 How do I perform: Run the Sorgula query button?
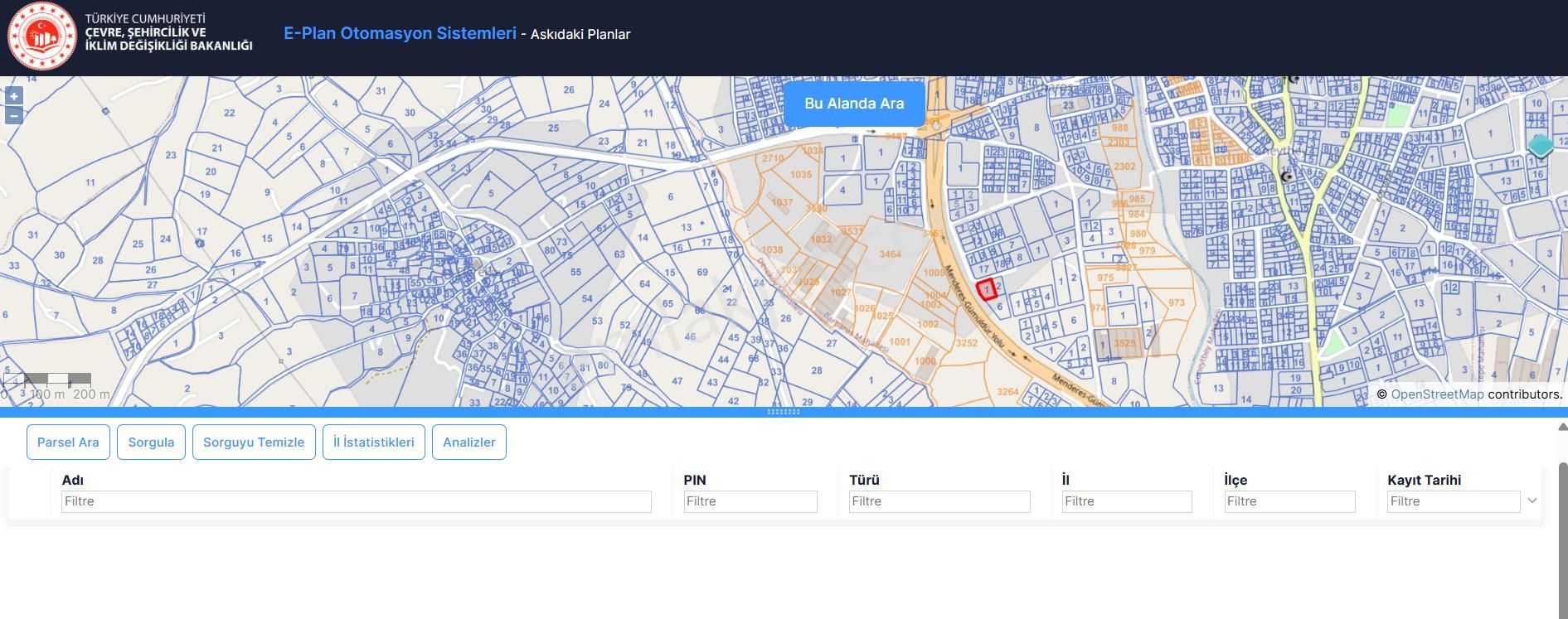[x=151, y=442]
